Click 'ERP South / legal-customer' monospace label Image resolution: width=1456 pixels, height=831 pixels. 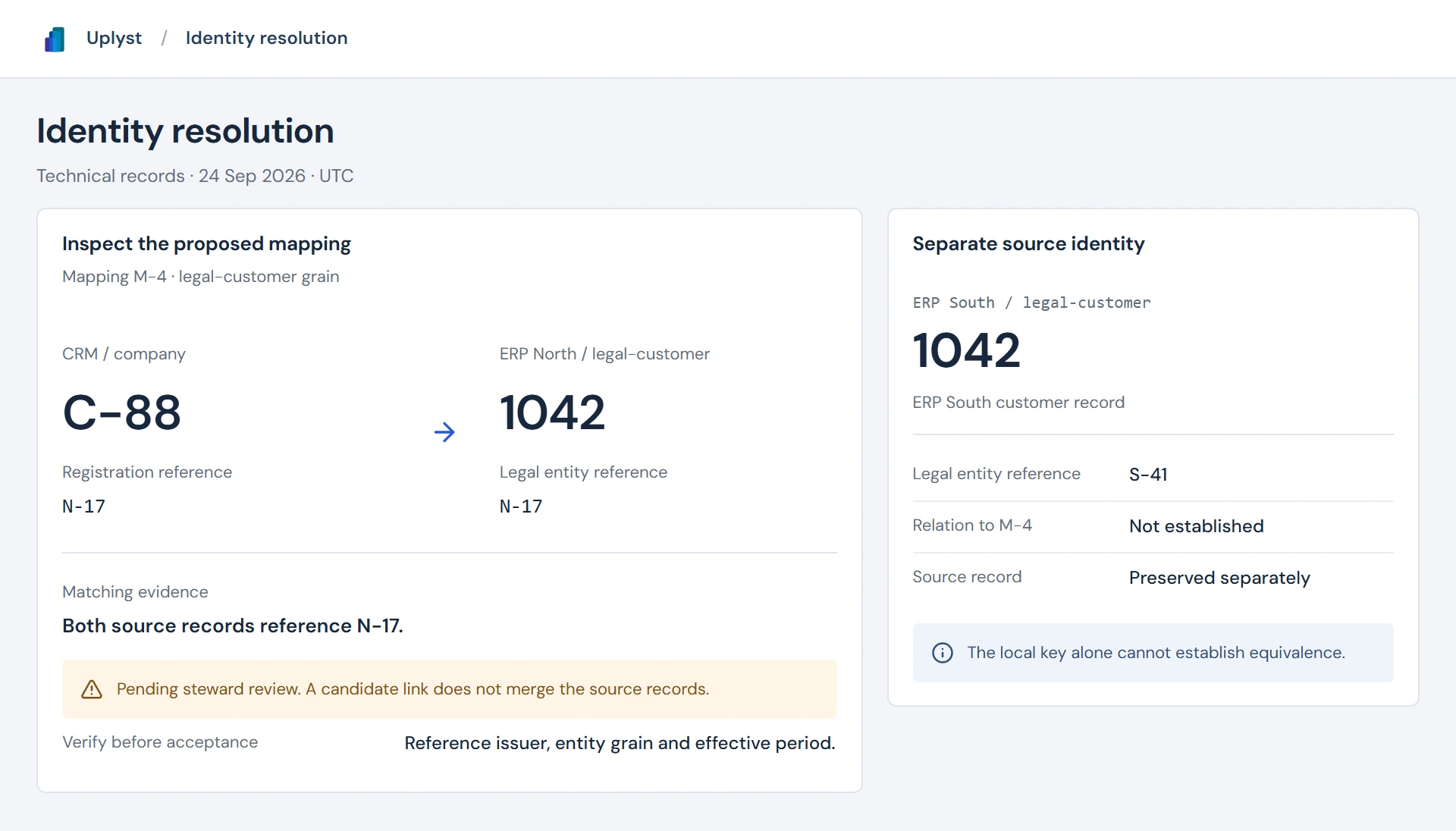click(1031, 303)
